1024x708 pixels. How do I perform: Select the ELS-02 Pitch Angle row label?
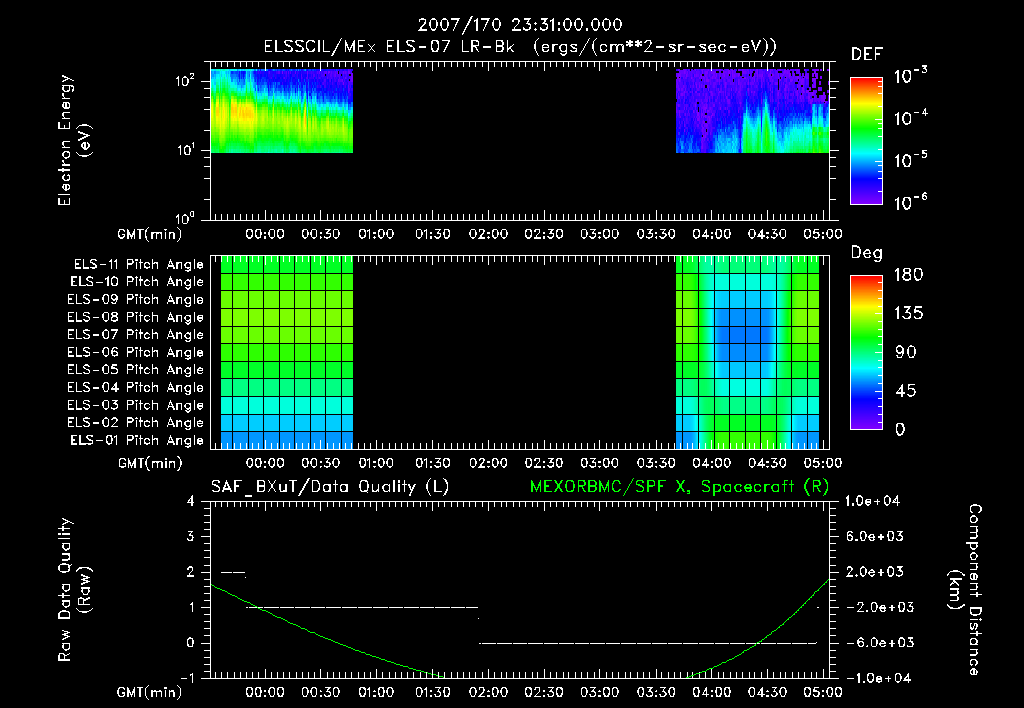(135, 423)
